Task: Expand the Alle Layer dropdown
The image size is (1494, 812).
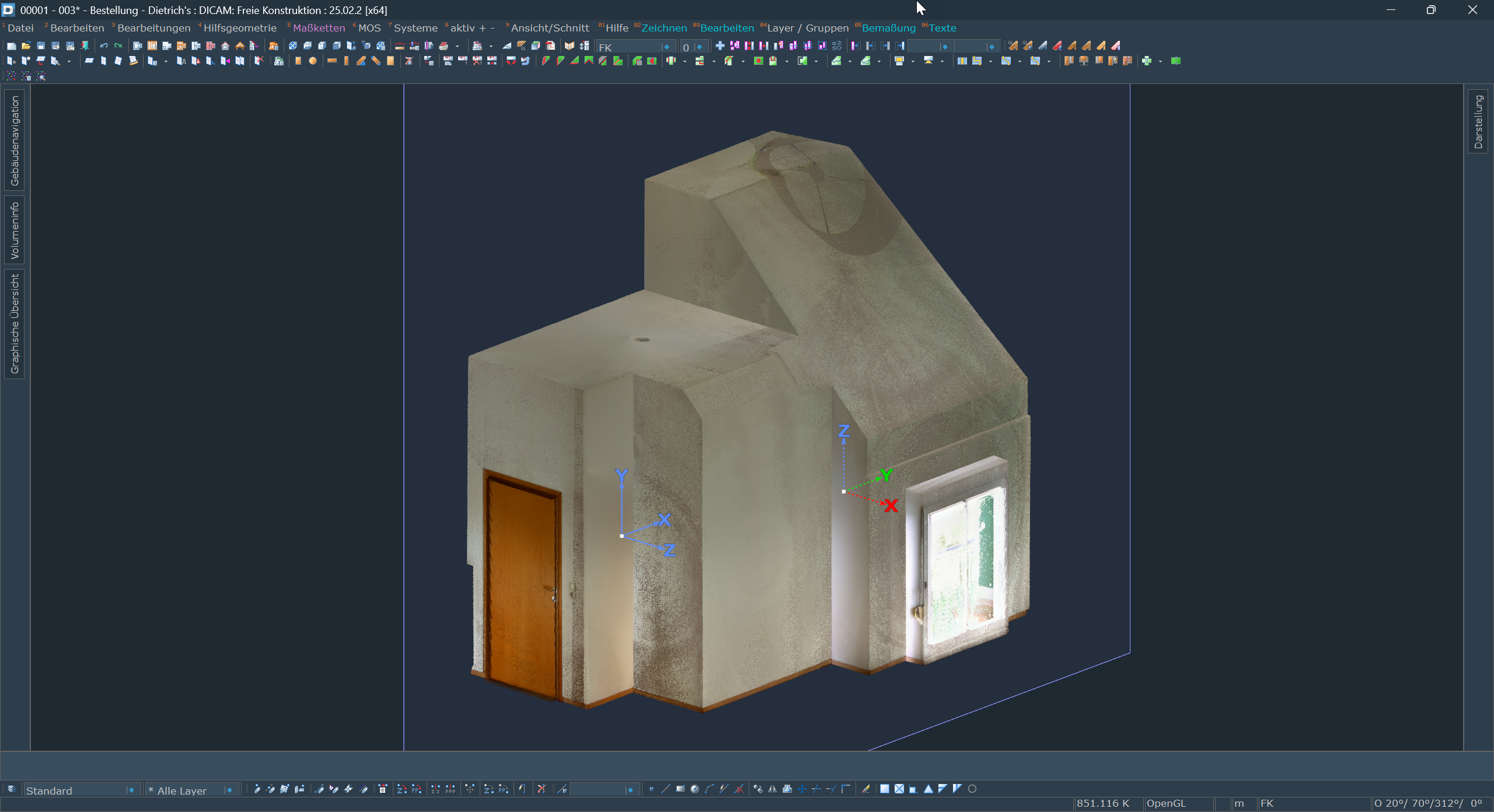Action: [x=229, y=790]
